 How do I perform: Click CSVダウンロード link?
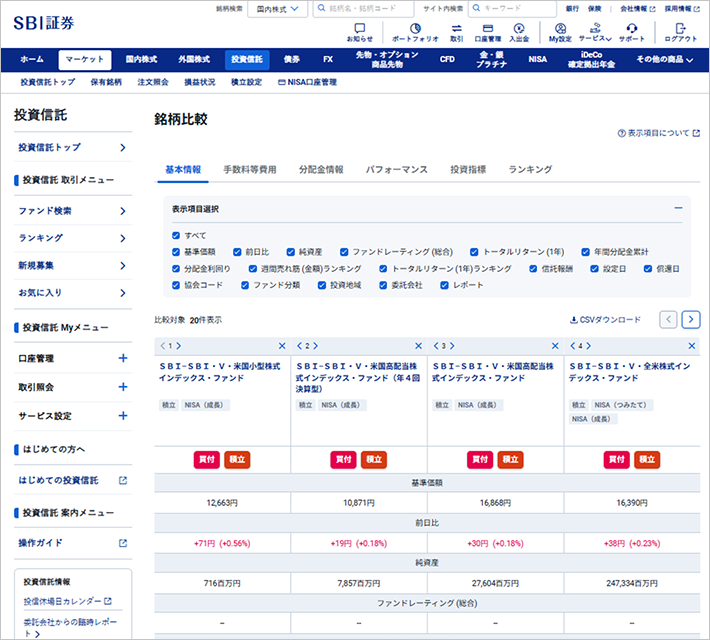(x=605, y=320)
